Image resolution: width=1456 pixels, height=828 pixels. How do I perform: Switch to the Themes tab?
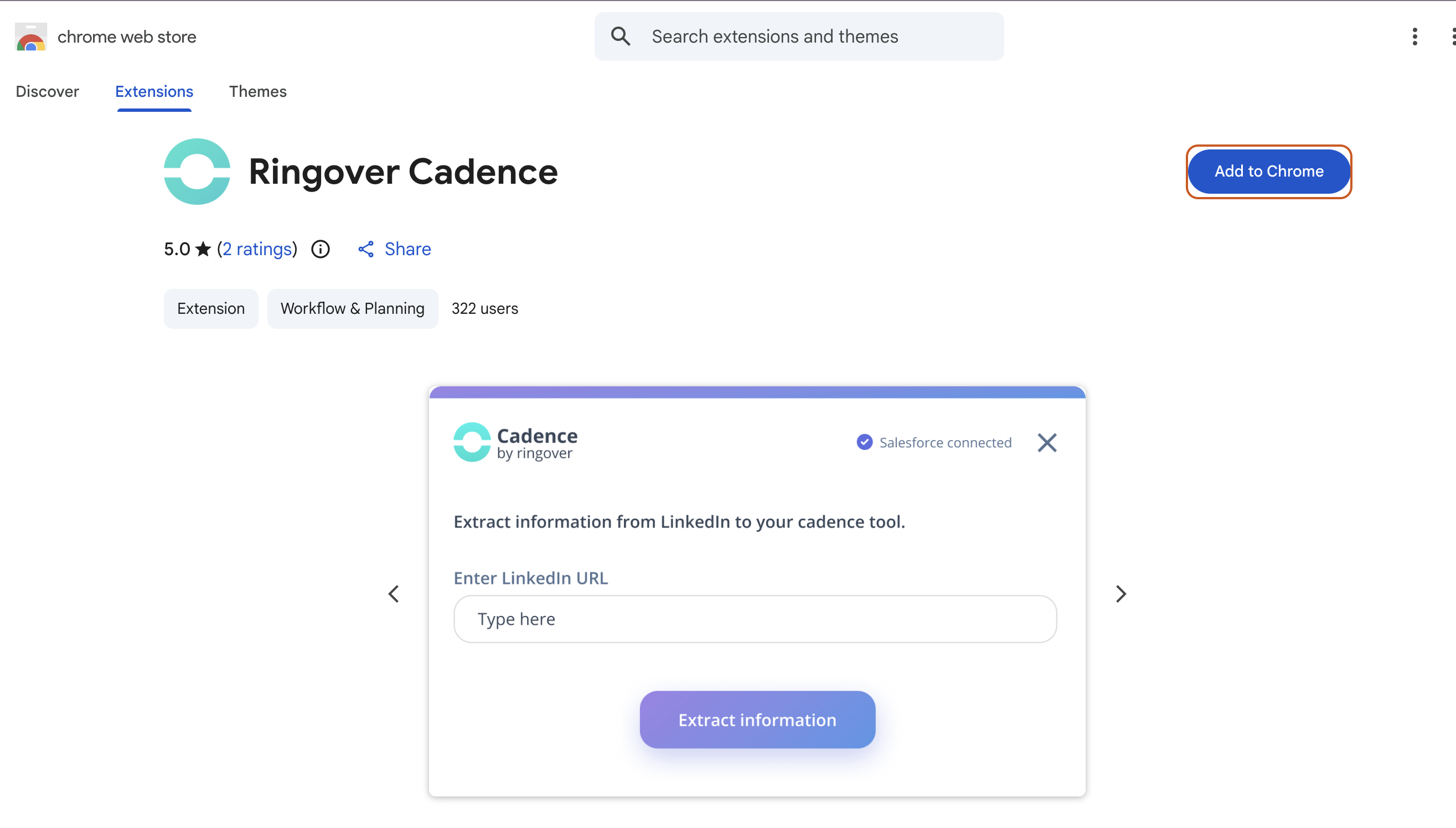(x=257, y=91)
